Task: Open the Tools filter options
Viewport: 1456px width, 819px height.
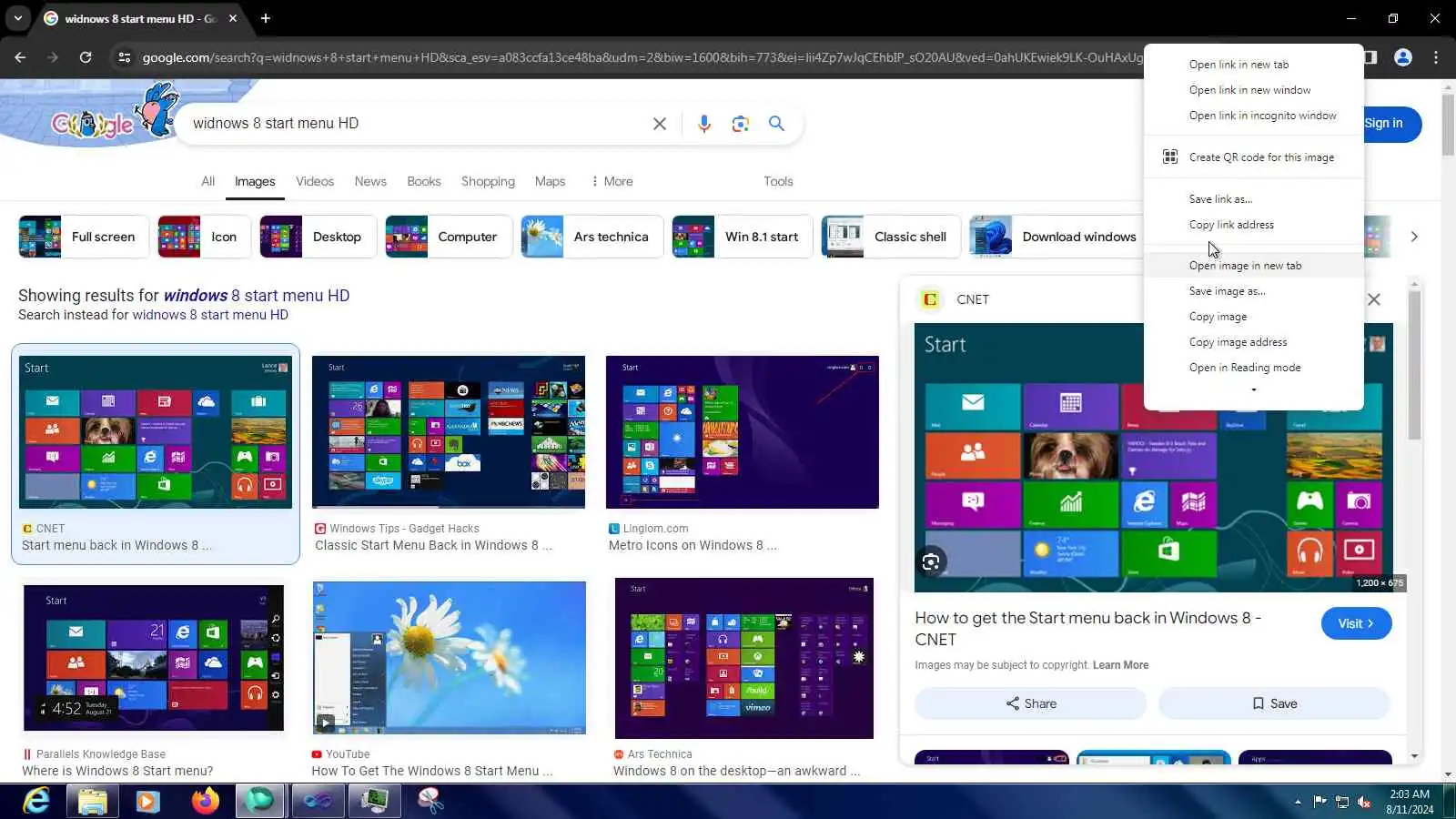Action: 778,181
